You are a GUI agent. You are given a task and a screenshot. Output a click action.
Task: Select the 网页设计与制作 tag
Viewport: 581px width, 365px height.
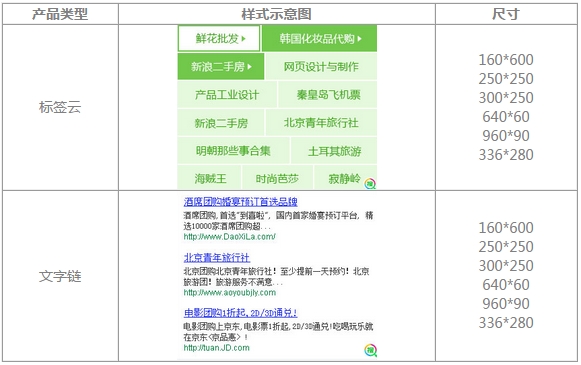[321, 67]
